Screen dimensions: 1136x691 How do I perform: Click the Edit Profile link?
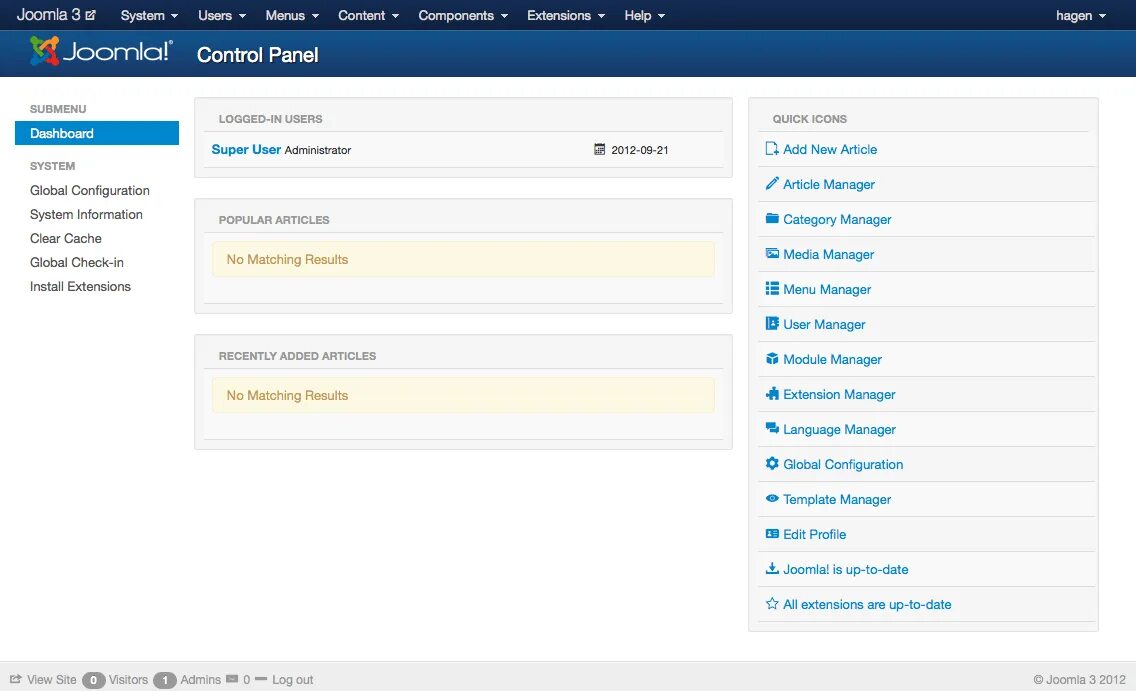[814, 534]
